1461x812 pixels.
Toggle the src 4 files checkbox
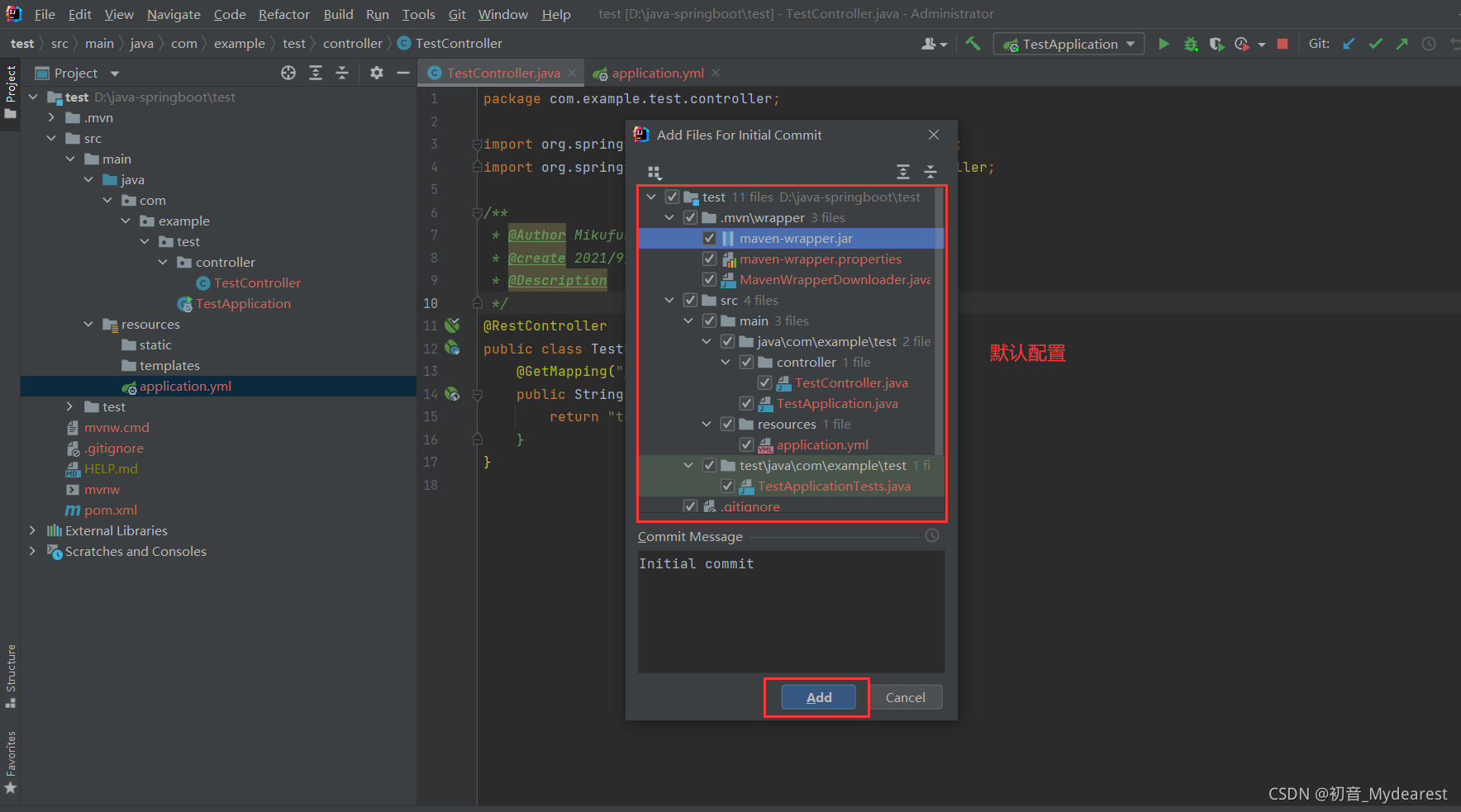(x=690, y=300)
